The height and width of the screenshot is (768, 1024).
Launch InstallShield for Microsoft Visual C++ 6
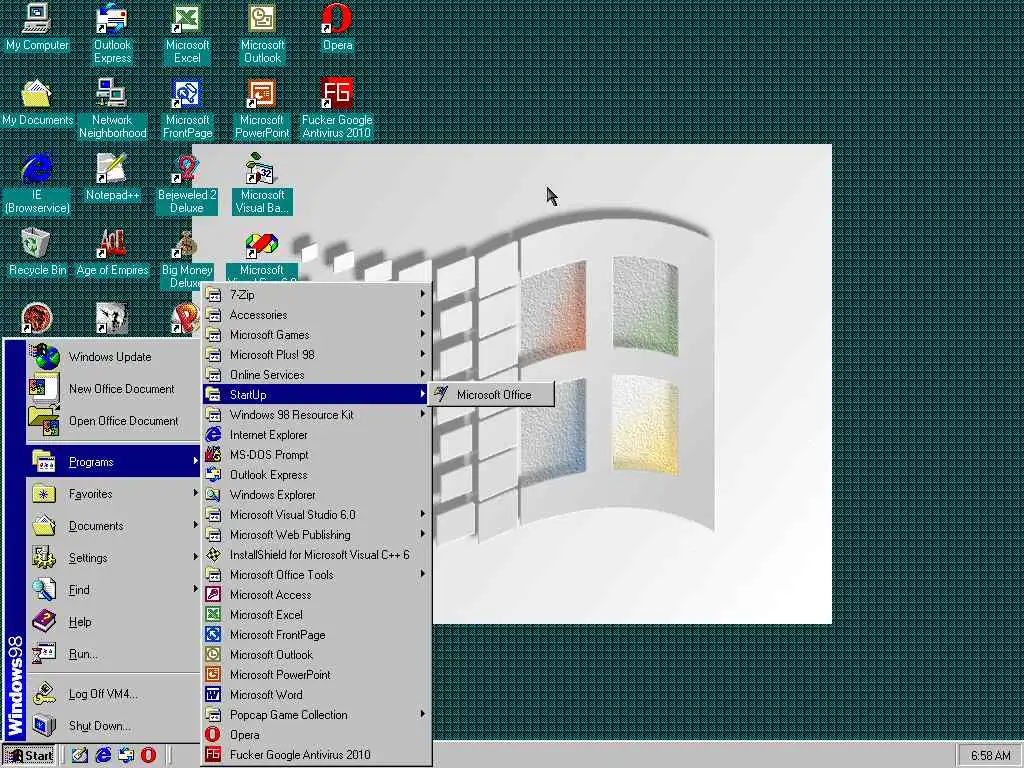[316, 555]
